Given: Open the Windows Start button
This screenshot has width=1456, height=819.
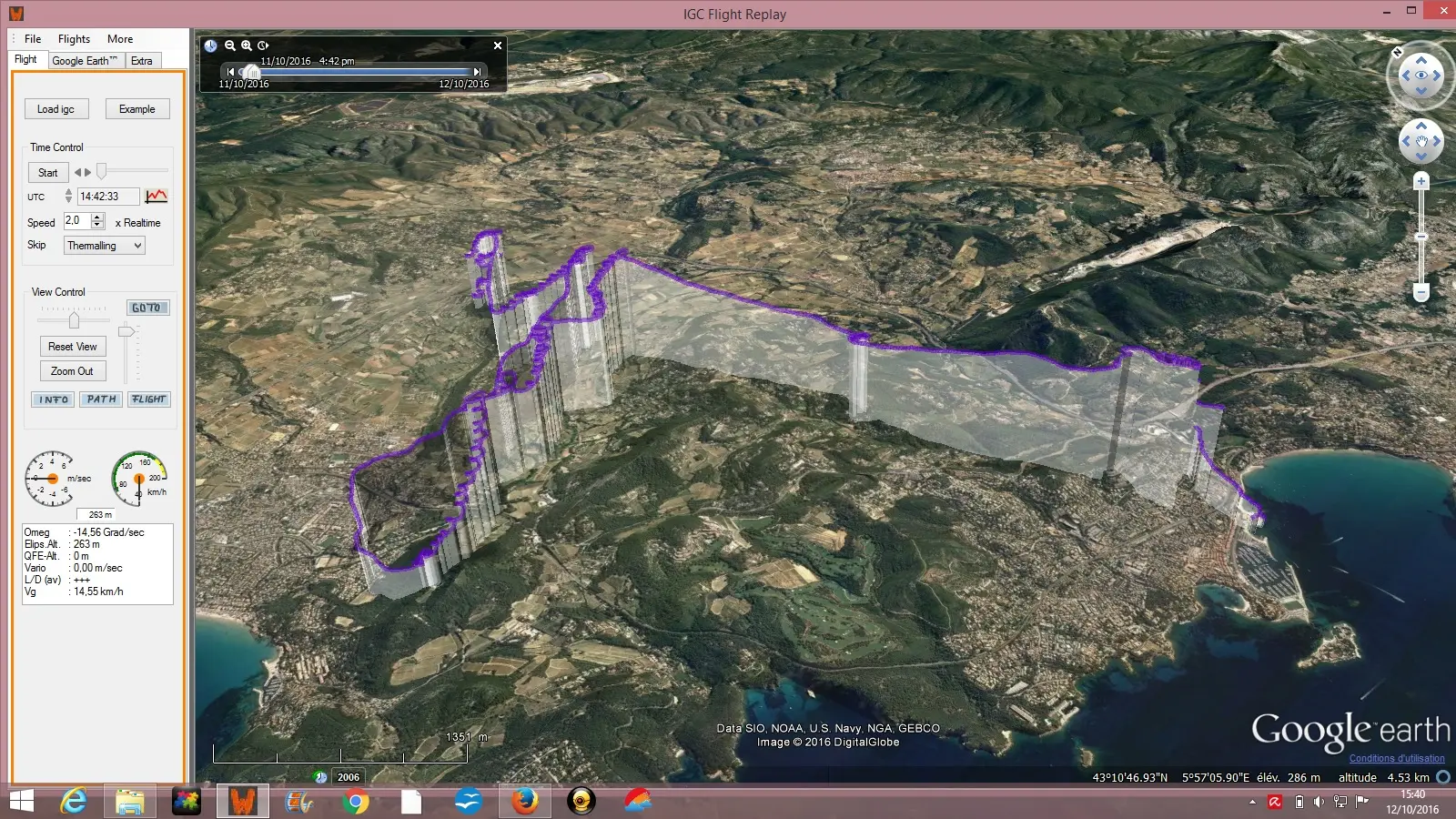Looking at the screenshot, I should 21,801.
